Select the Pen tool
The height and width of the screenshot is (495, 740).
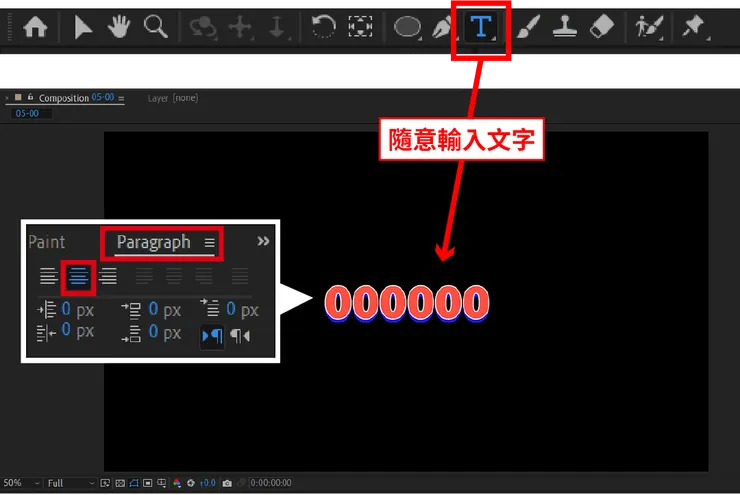442,27
